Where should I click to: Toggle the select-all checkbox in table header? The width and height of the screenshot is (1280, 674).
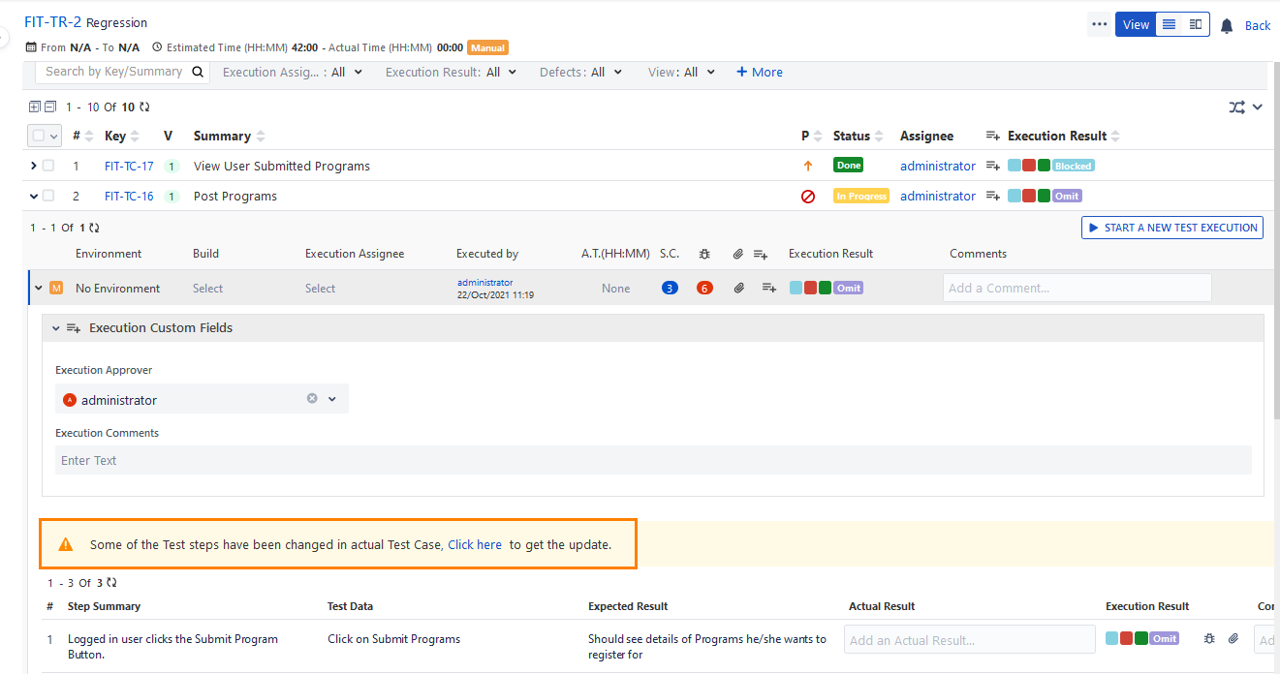(39, 136)
